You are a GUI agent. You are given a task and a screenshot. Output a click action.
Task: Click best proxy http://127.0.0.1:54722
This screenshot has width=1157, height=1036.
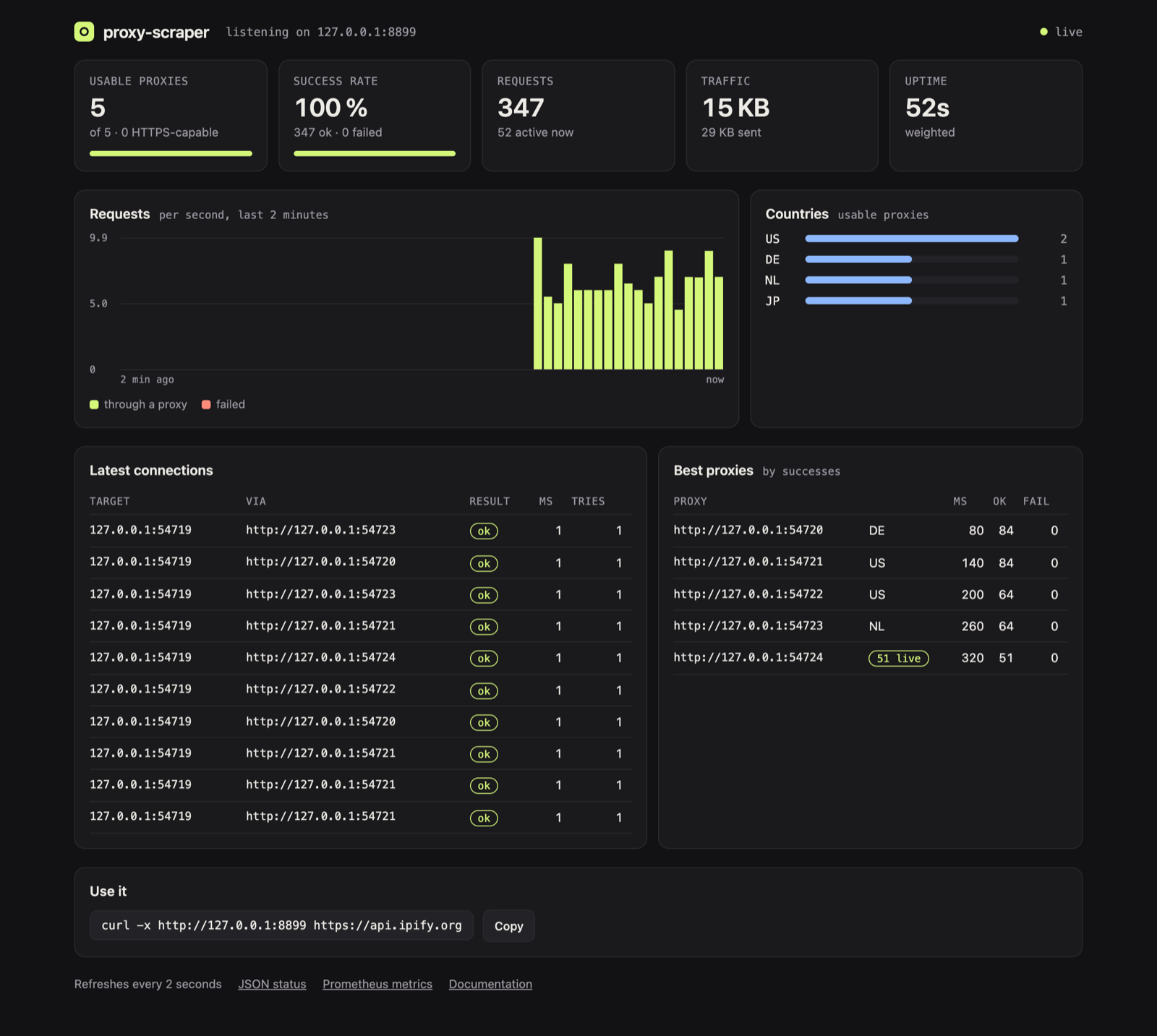tap(748, 594)
